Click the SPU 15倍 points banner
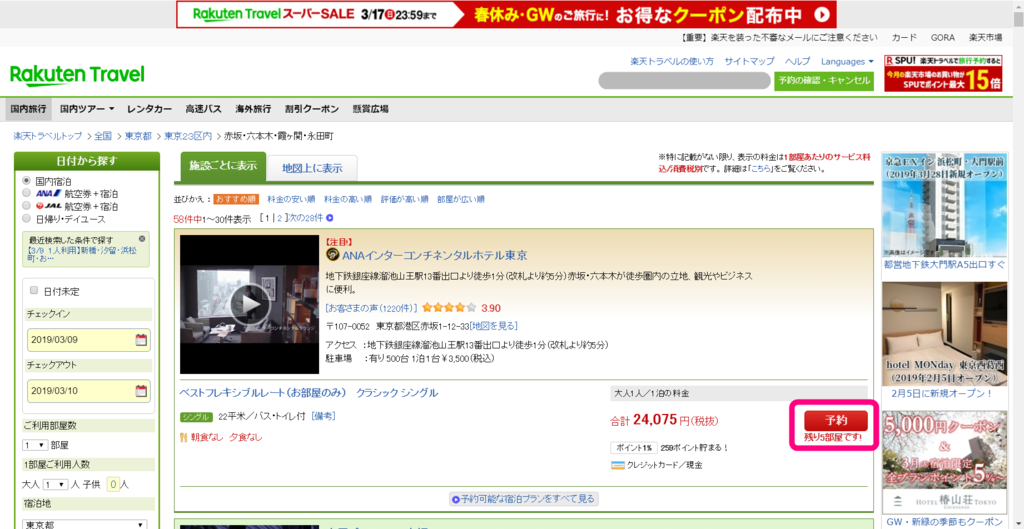The image size is (1024, 529). [x=943, y=73]
